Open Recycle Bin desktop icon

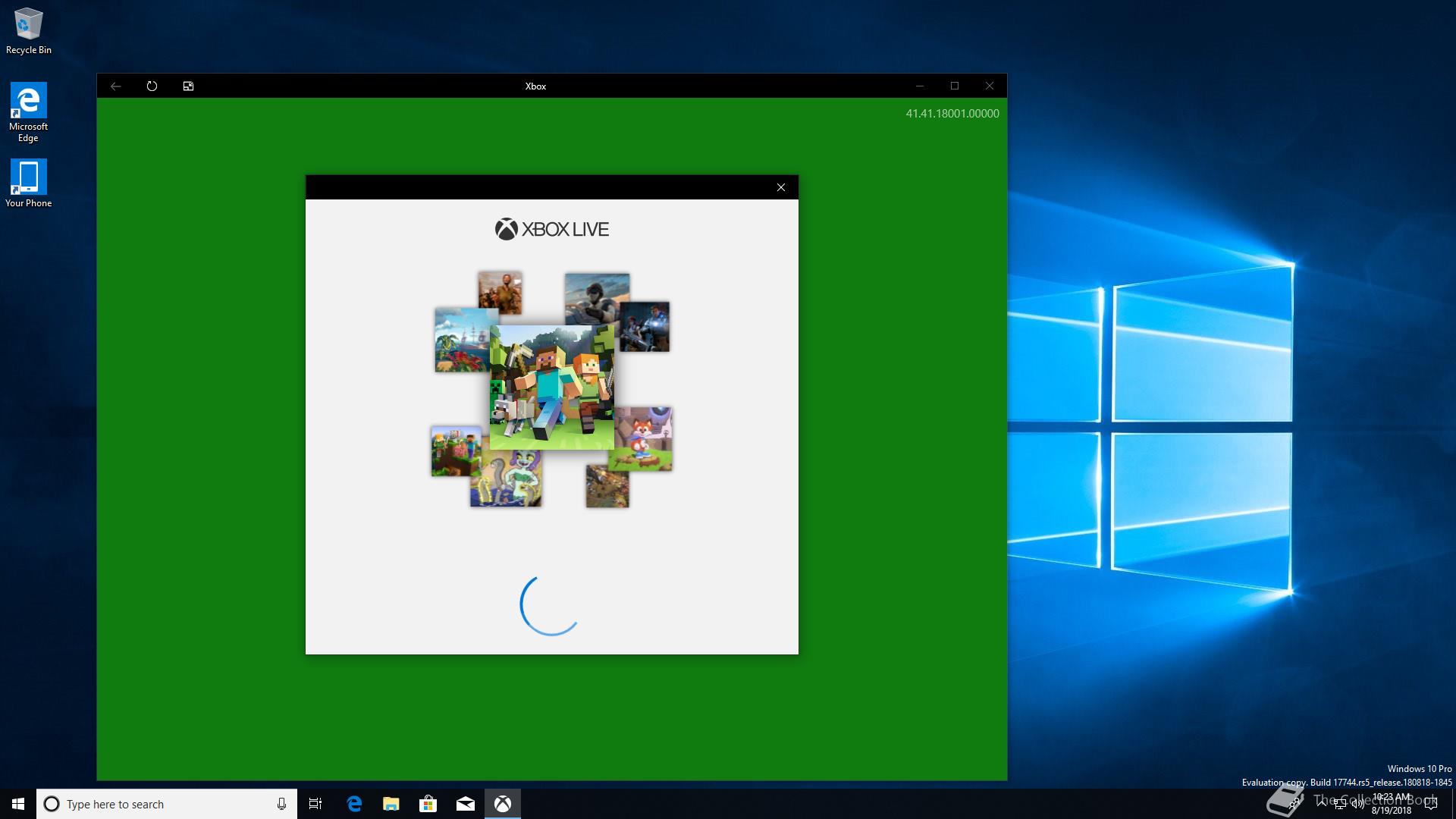click(x=29, y=32)
